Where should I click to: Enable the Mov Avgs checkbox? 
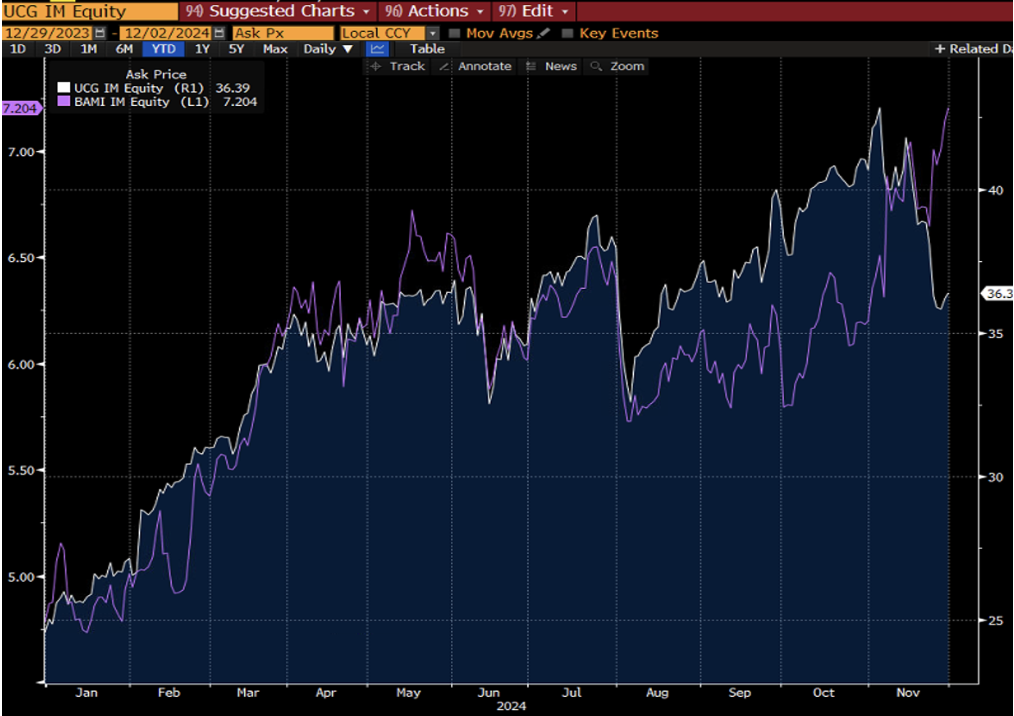pos(454,33)
